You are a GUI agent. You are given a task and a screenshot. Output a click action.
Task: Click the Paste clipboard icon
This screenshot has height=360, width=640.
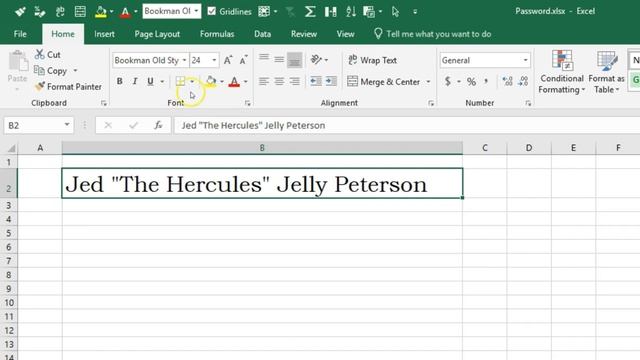point(18,62)
